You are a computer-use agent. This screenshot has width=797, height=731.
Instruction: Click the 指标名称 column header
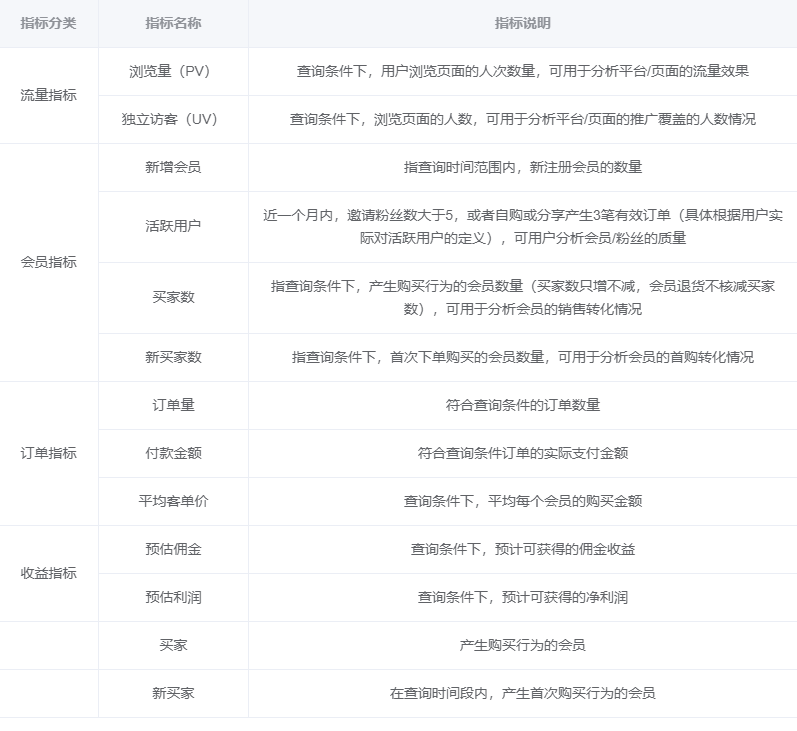pos(173,23)
